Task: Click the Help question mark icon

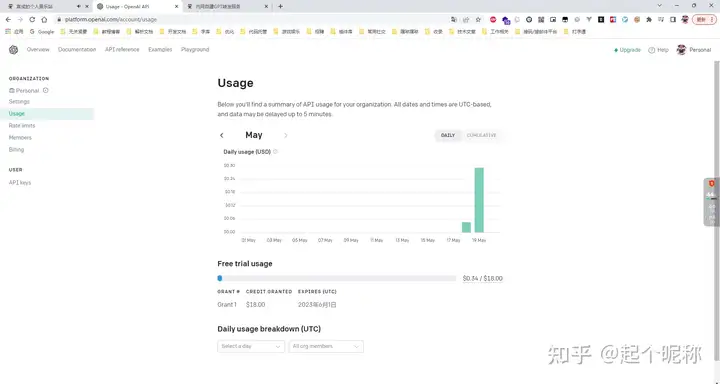Action: (651, 50)
